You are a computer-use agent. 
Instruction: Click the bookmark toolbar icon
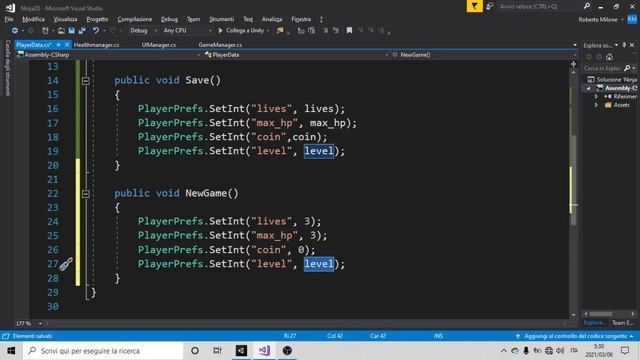pyautogui.click(x=349, y=31)
